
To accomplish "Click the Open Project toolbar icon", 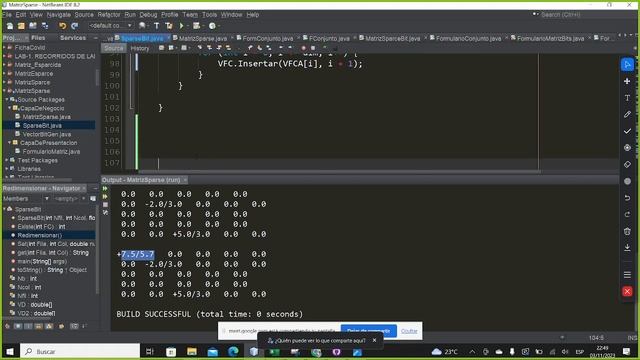I will (33, 26).
